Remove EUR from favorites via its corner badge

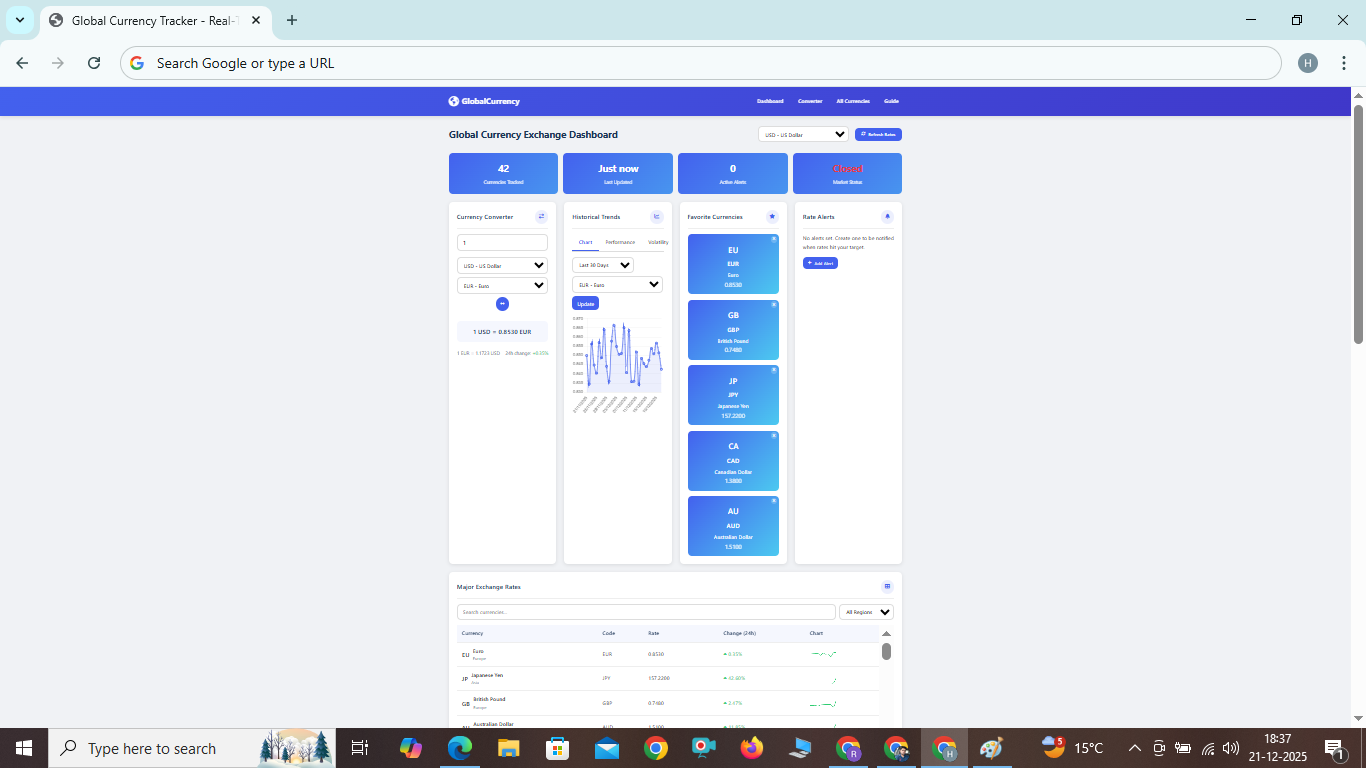772,239
